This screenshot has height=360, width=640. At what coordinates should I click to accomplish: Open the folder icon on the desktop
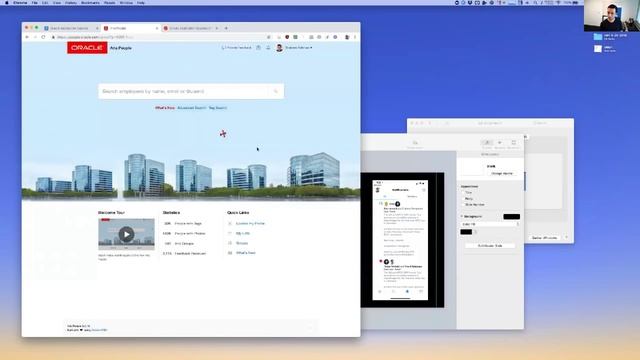click(598, 37)
